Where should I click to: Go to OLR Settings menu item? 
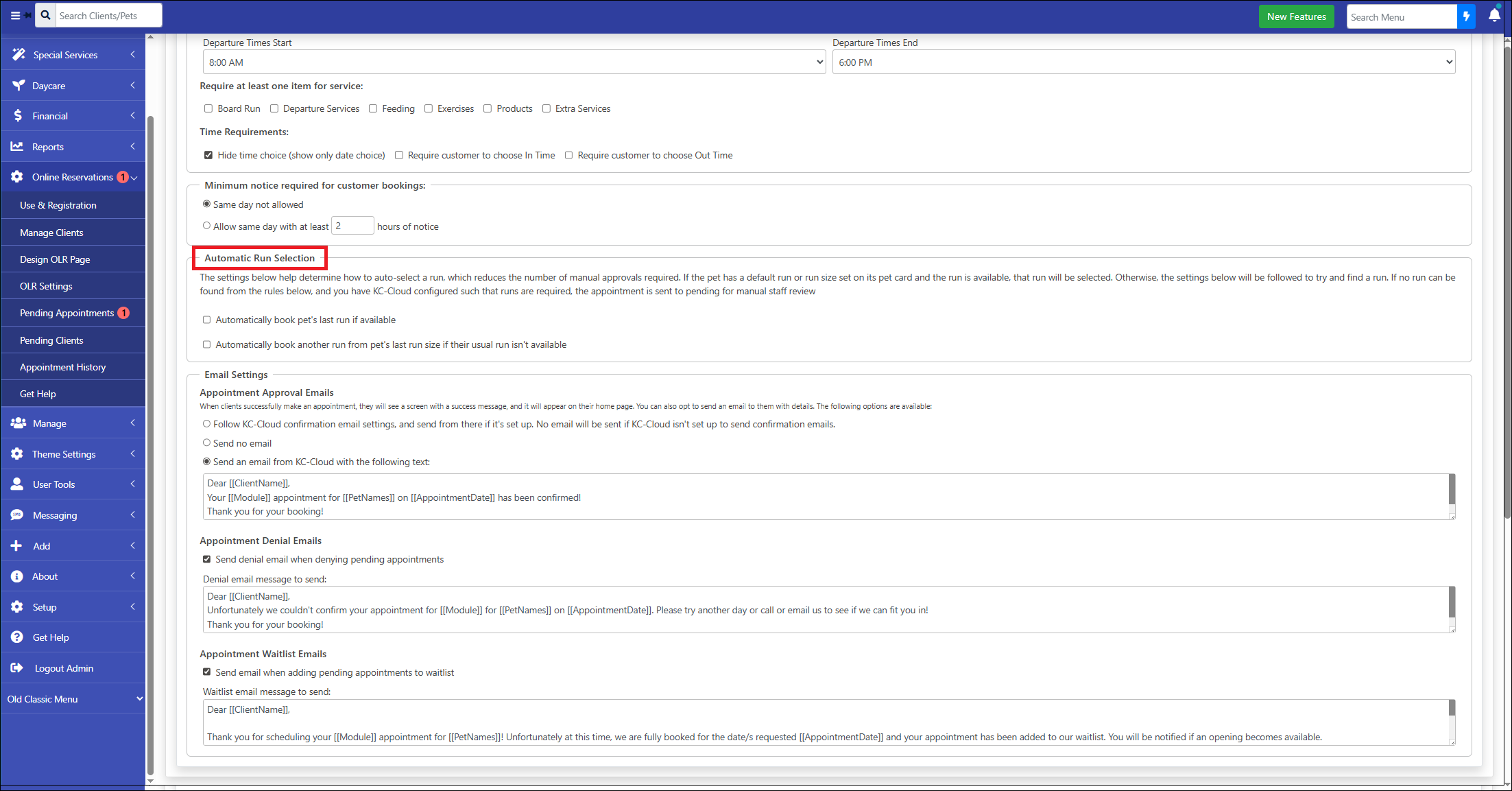(x=46, y=286)
